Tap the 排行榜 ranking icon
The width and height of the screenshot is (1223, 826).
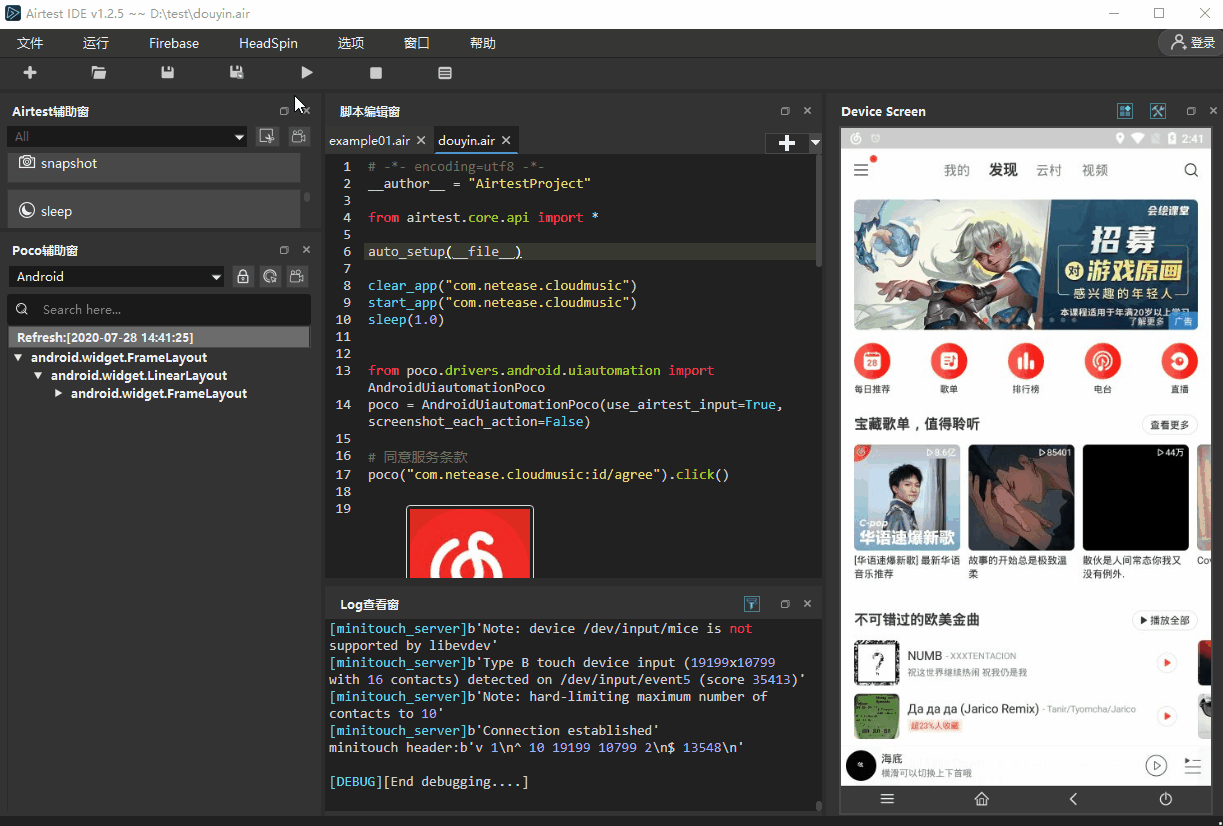tap(1026, 361)
